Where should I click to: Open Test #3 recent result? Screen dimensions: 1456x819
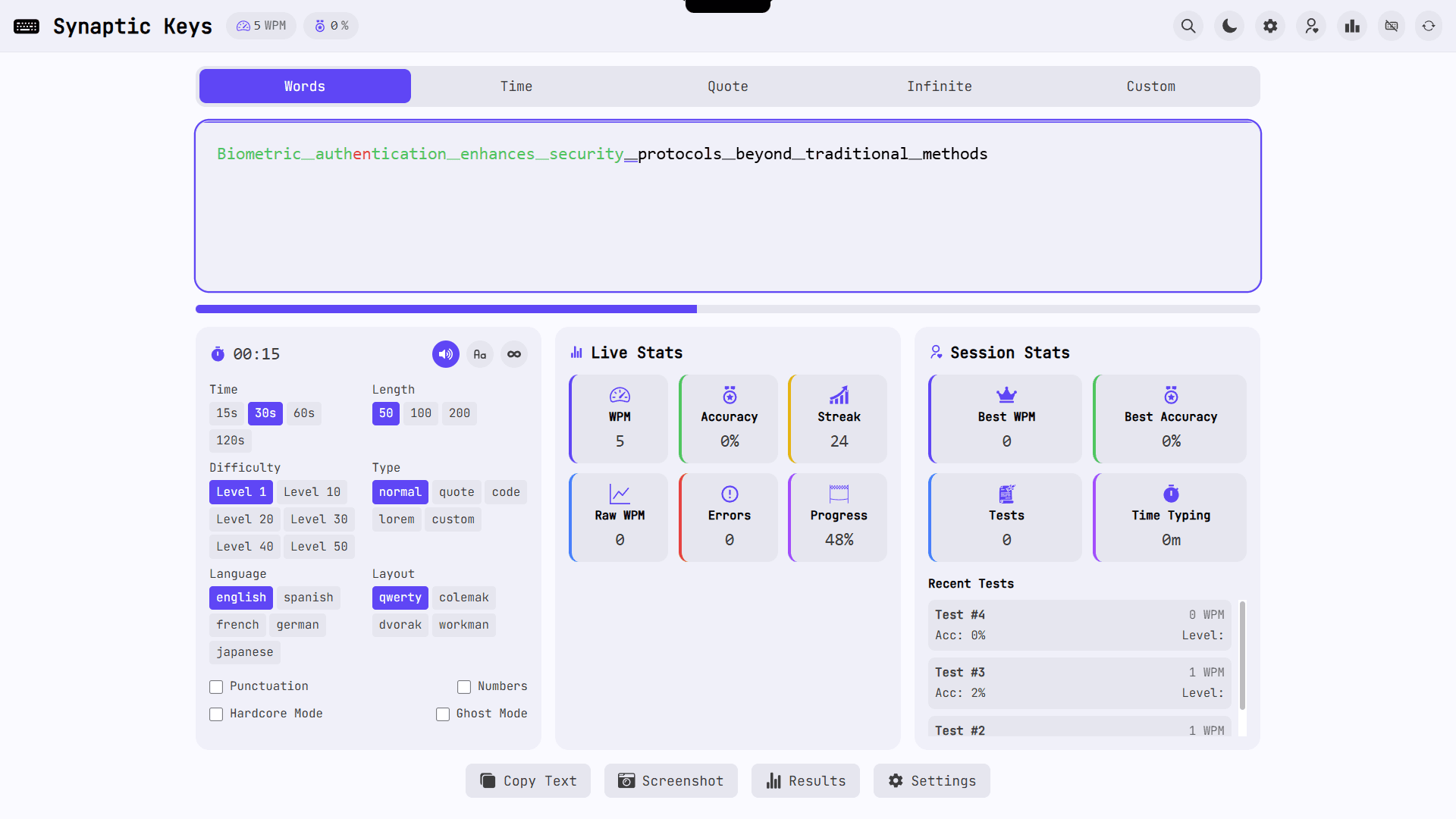[x=1080, y=682]
